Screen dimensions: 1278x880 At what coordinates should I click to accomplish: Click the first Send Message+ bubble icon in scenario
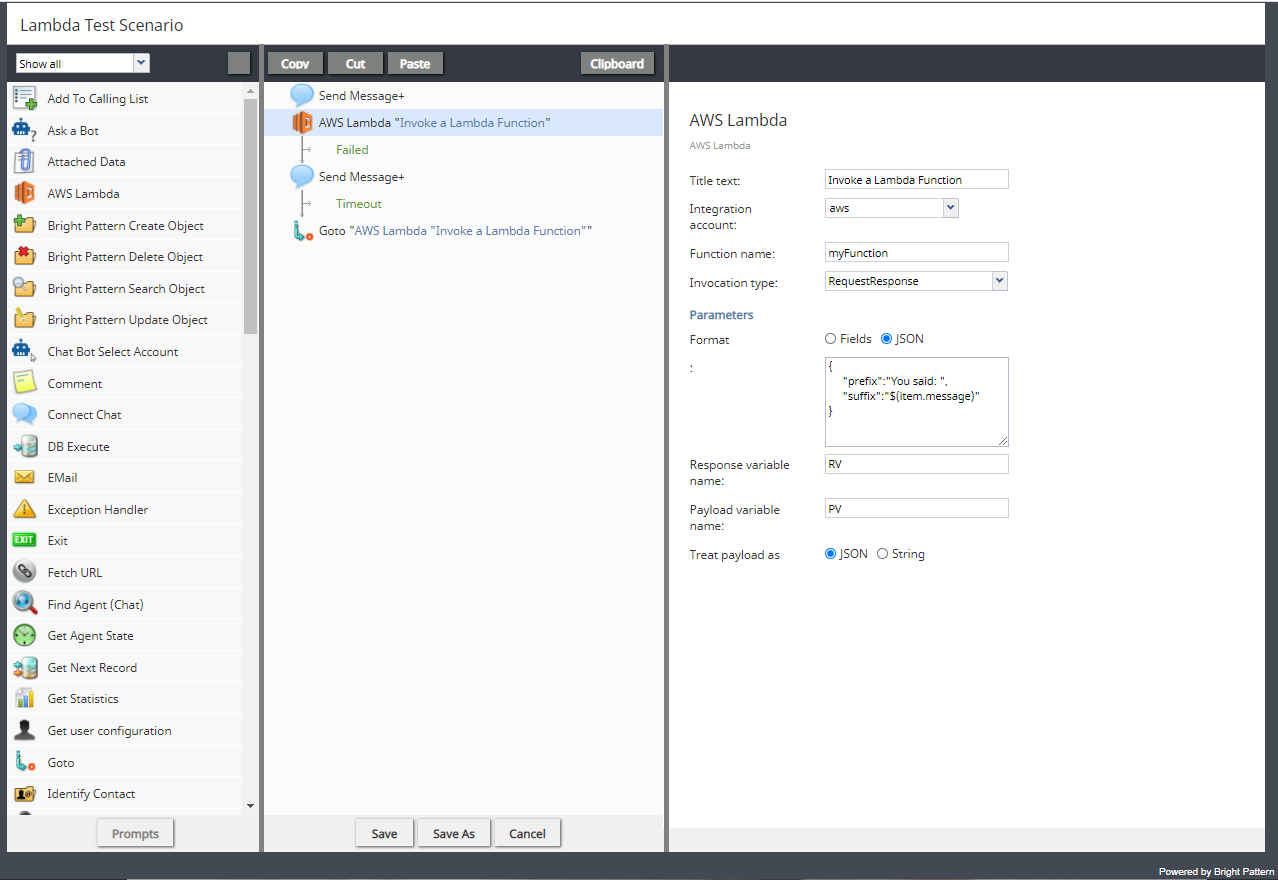tap(302, 95)
